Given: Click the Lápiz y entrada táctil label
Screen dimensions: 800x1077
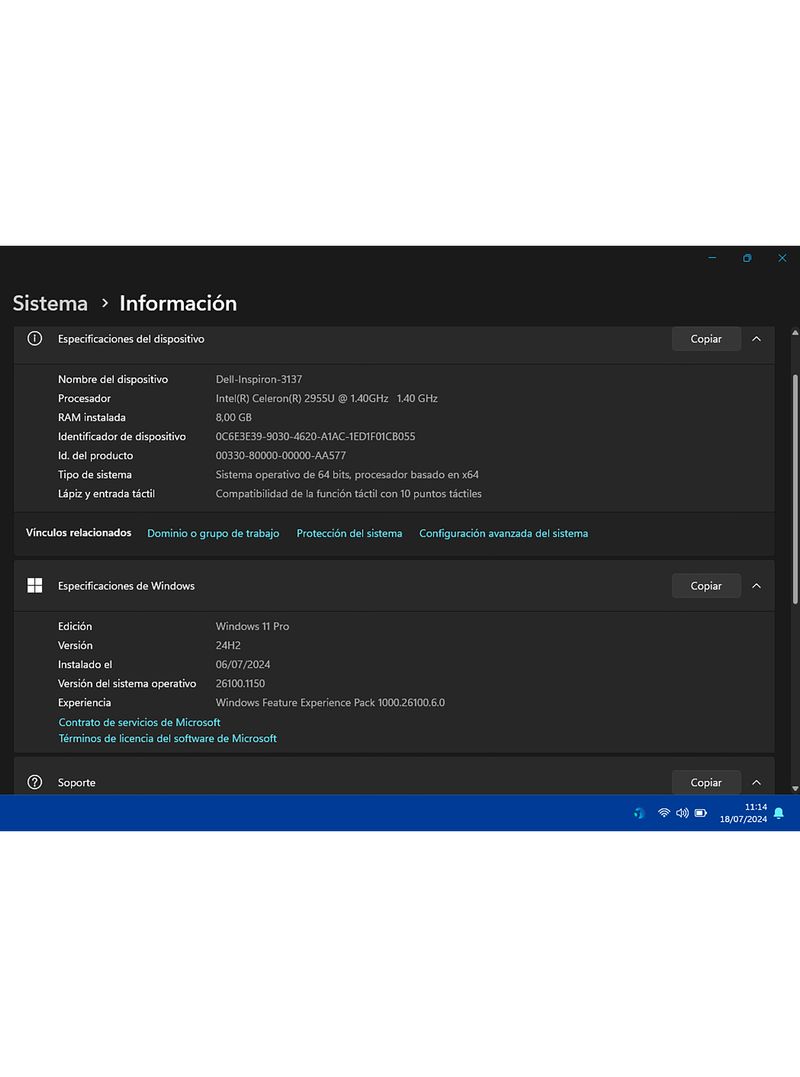Looking at the screenshot, I should pyautogui.click(x=106, y=494).
